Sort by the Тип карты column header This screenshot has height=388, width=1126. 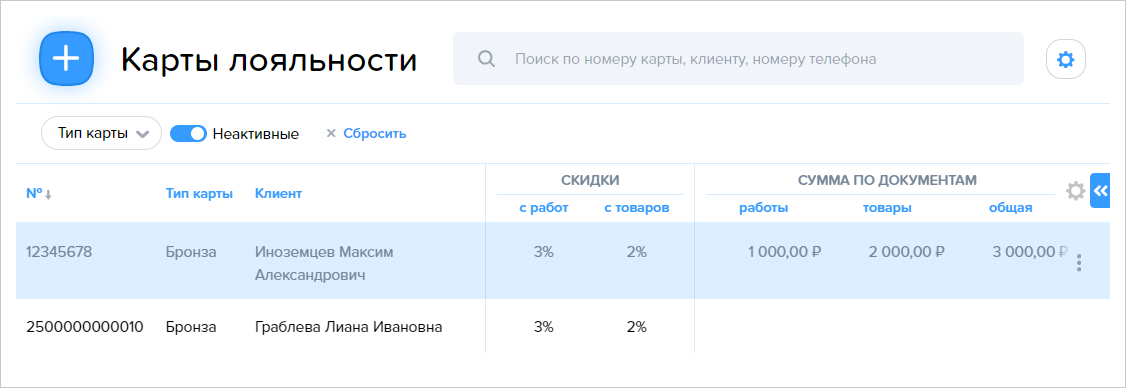(199, 193)
